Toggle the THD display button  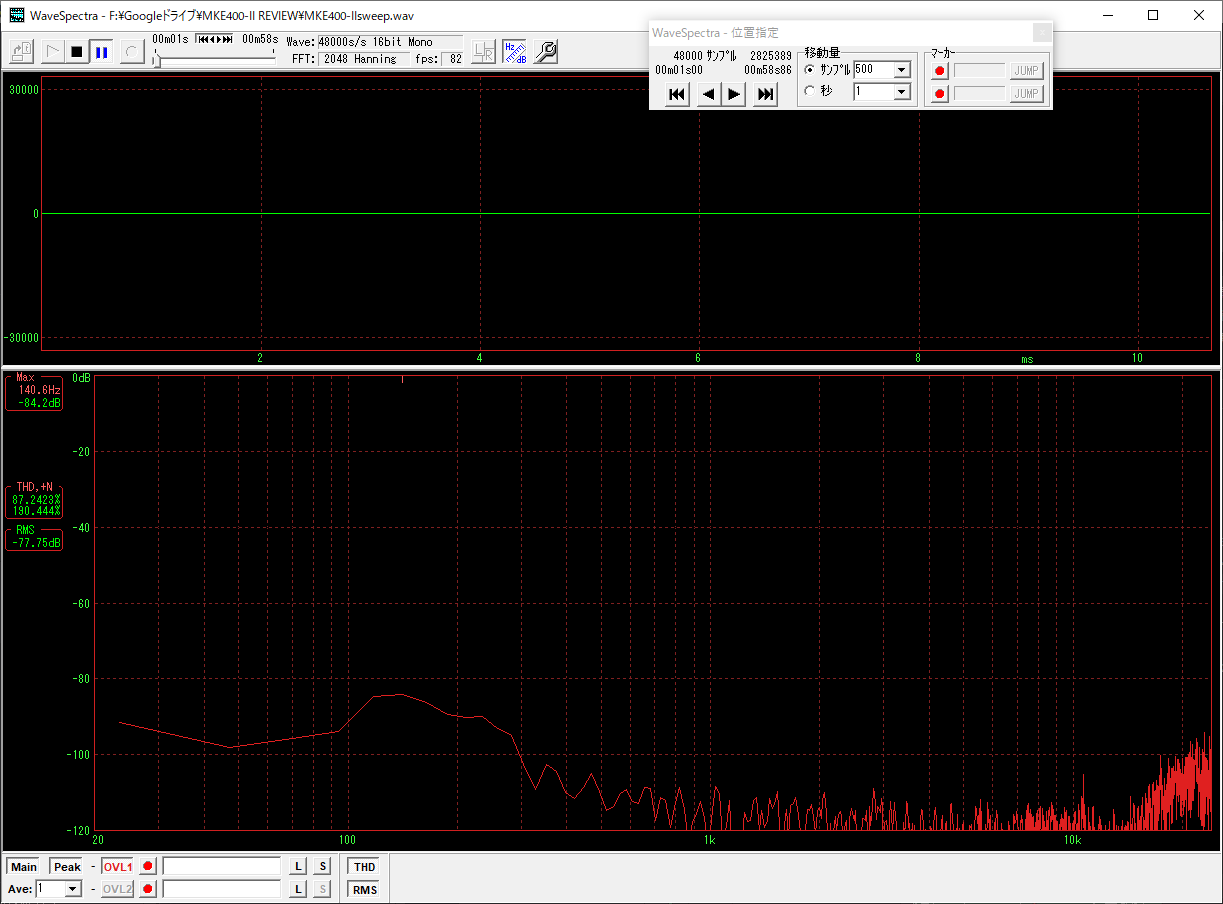(x=365, y=867)
